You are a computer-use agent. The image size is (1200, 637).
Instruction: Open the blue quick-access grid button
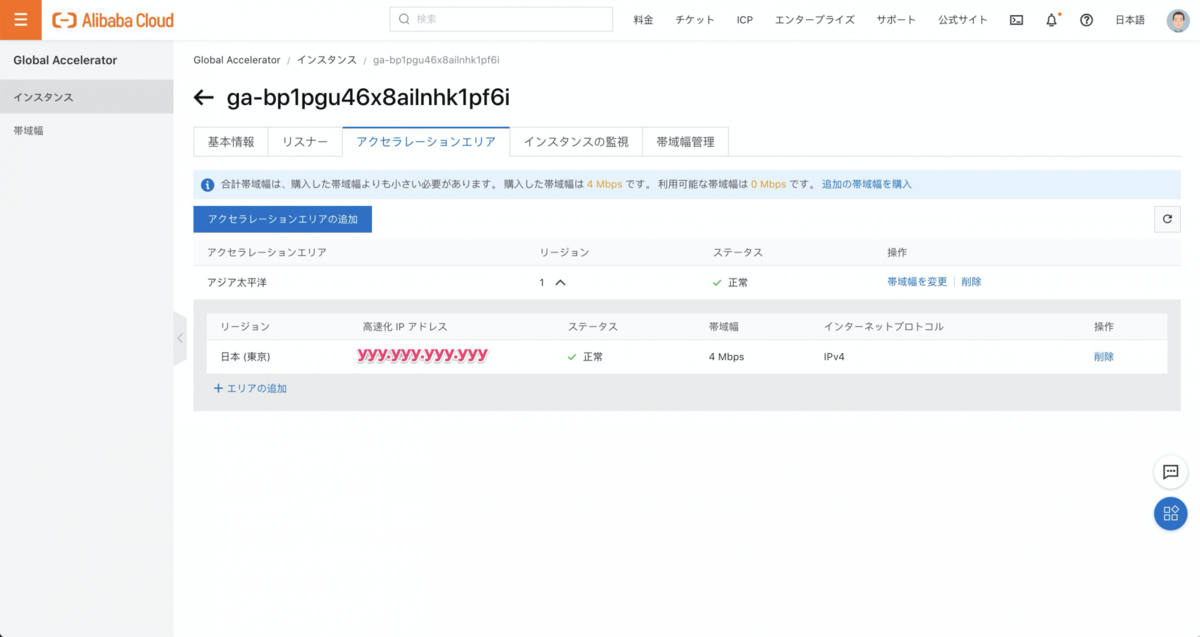point(1170,514)
